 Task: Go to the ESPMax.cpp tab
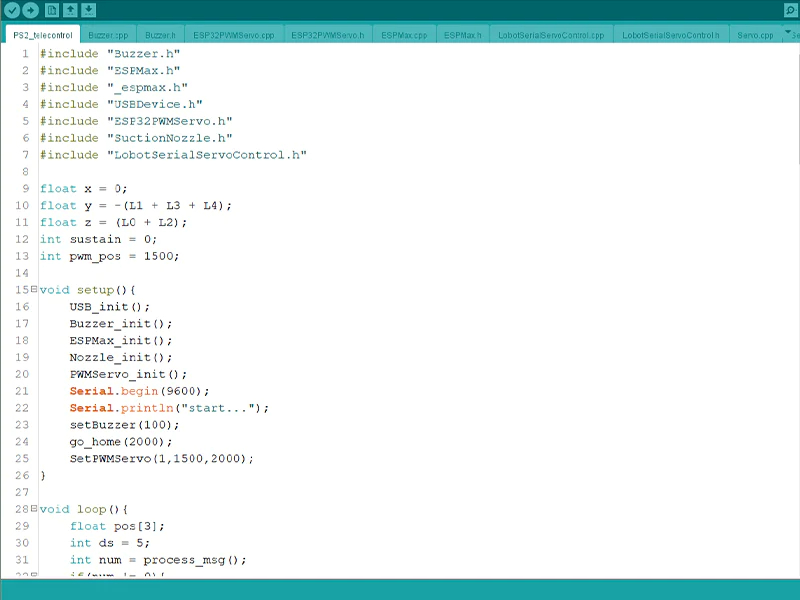[404, 35]
